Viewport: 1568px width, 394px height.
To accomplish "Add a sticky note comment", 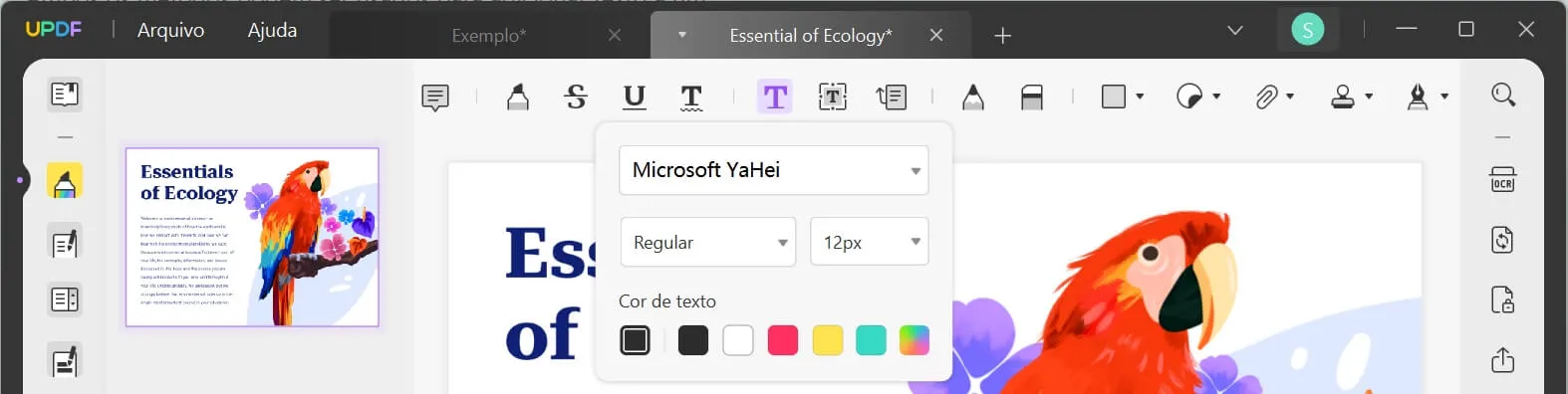I will 435,98.
